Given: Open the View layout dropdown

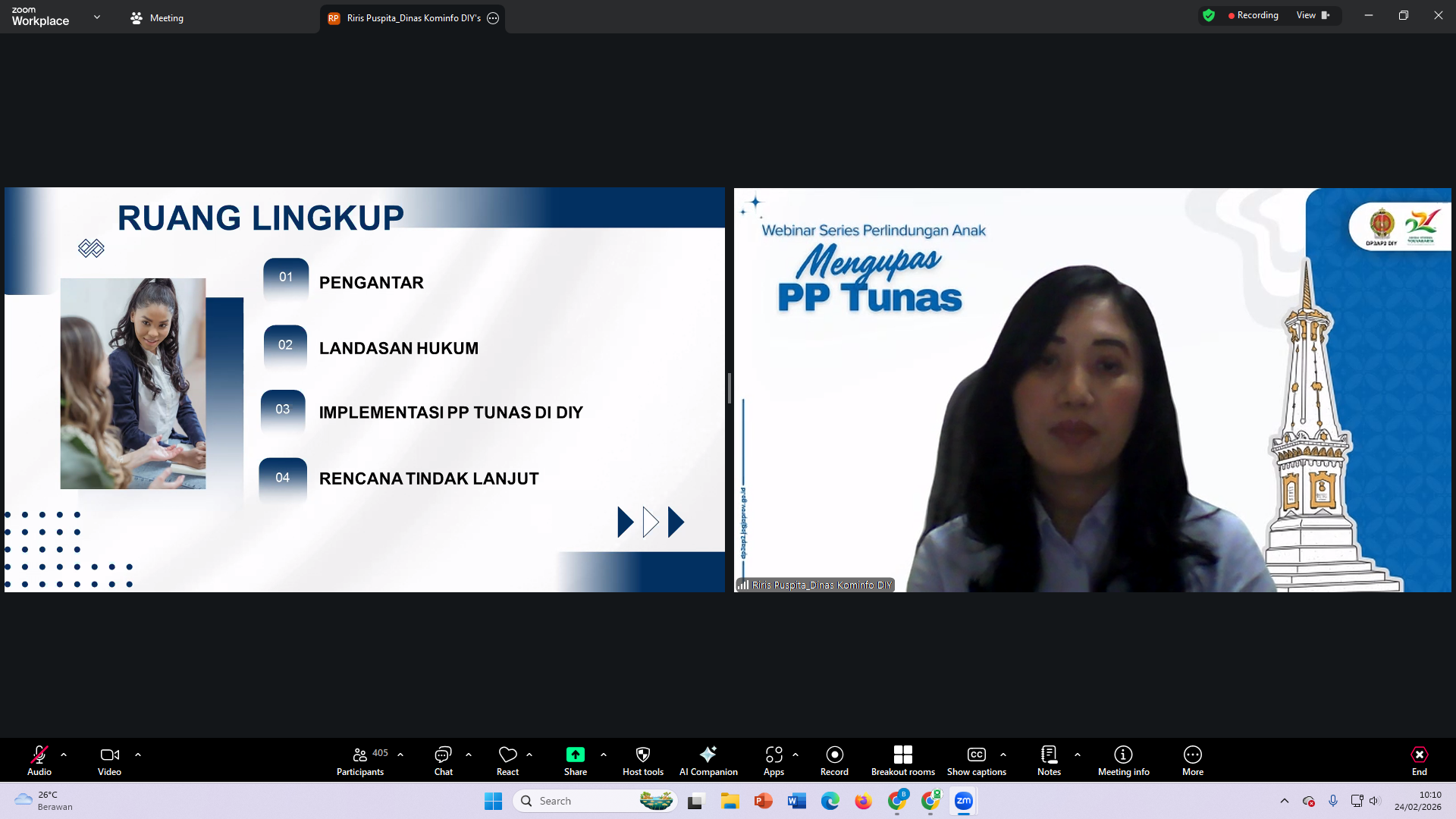Looking at the screenshot, I should click(x=1313, y=15).
